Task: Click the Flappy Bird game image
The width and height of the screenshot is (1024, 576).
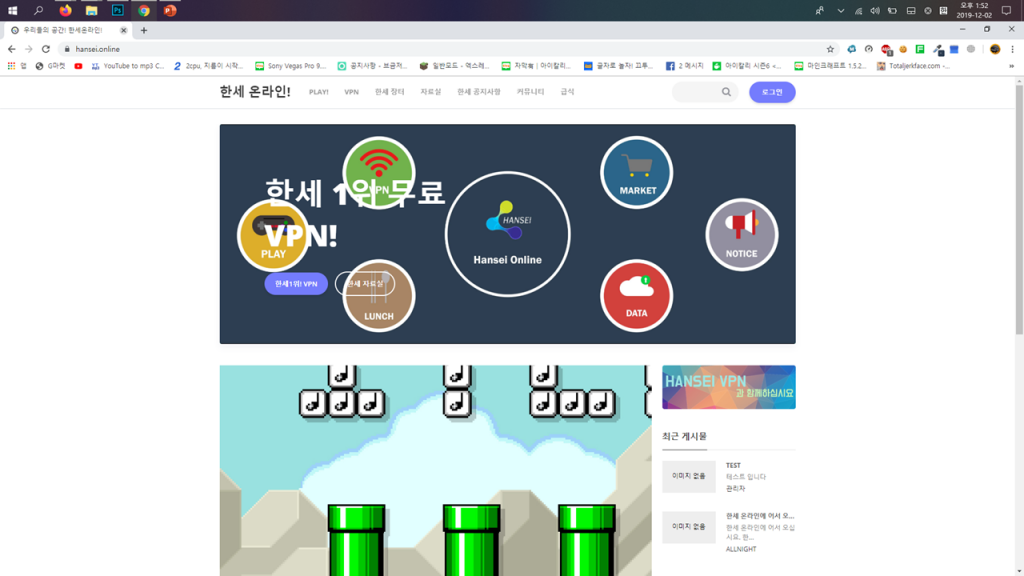Action: coord(436,470)
